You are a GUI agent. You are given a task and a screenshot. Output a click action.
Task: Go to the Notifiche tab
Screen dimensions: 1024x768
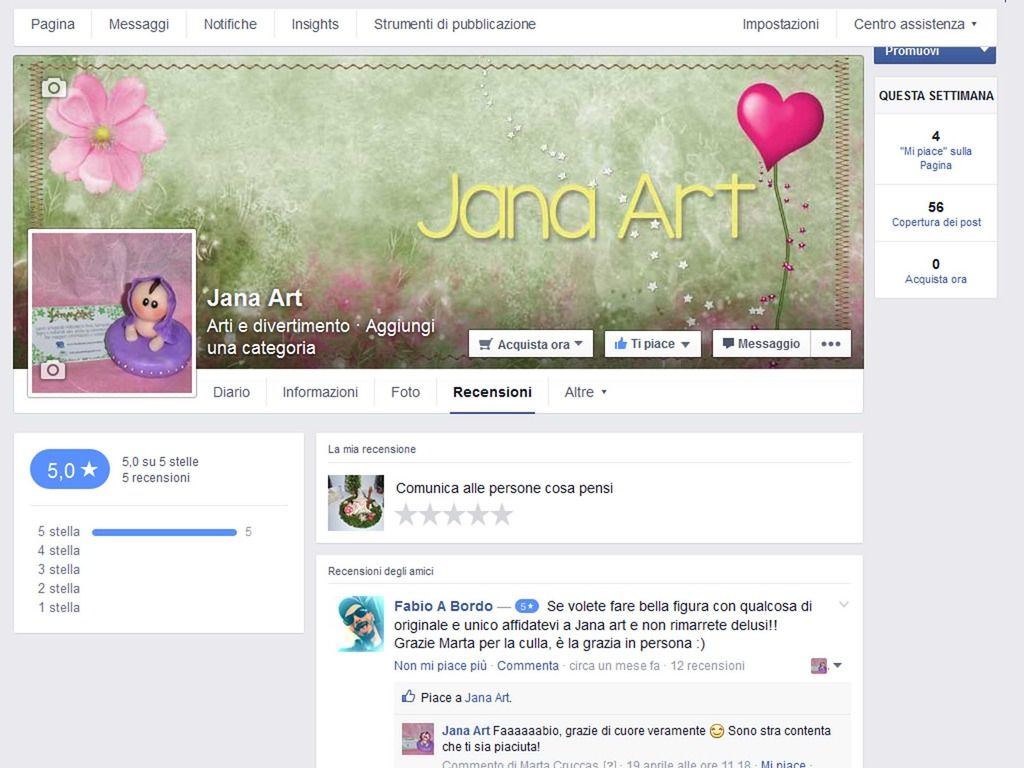[230, 24]
